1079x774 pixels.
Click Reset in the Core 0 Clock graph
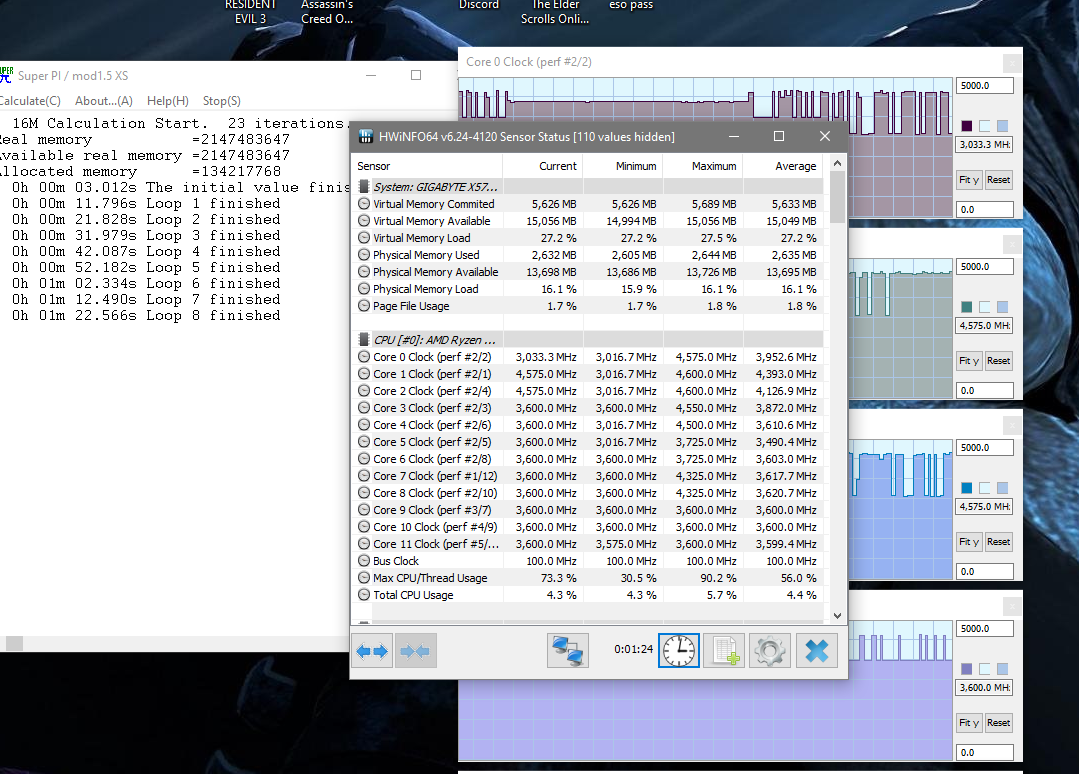(998, 180)
